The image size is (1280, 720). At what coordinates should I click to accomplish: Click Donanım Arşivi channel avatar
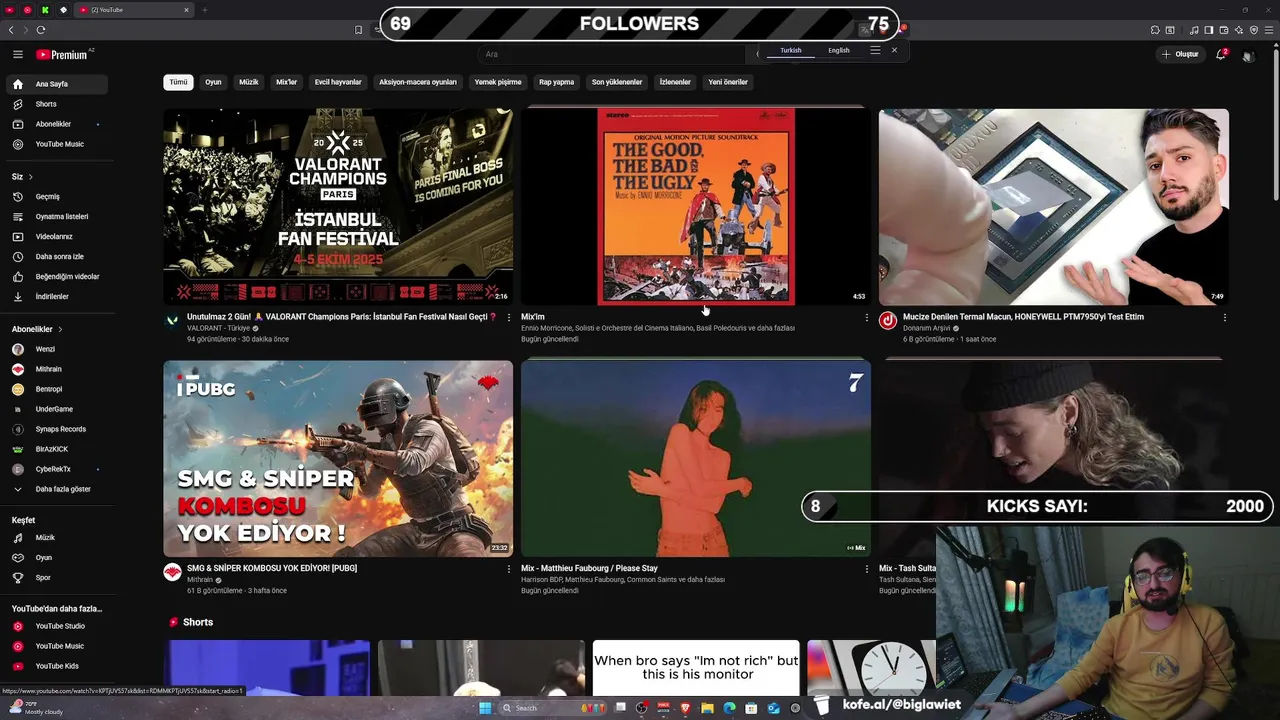[x=887, y=320]
